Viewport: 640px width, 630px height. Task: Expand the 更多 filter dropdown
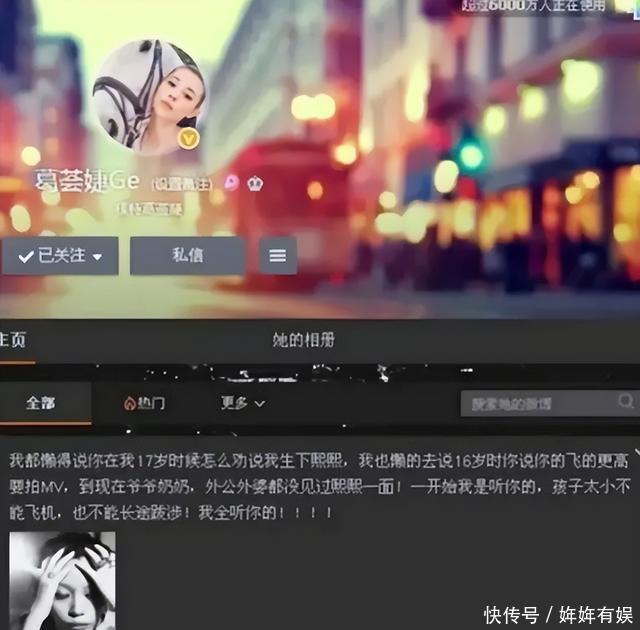[243, 403]
